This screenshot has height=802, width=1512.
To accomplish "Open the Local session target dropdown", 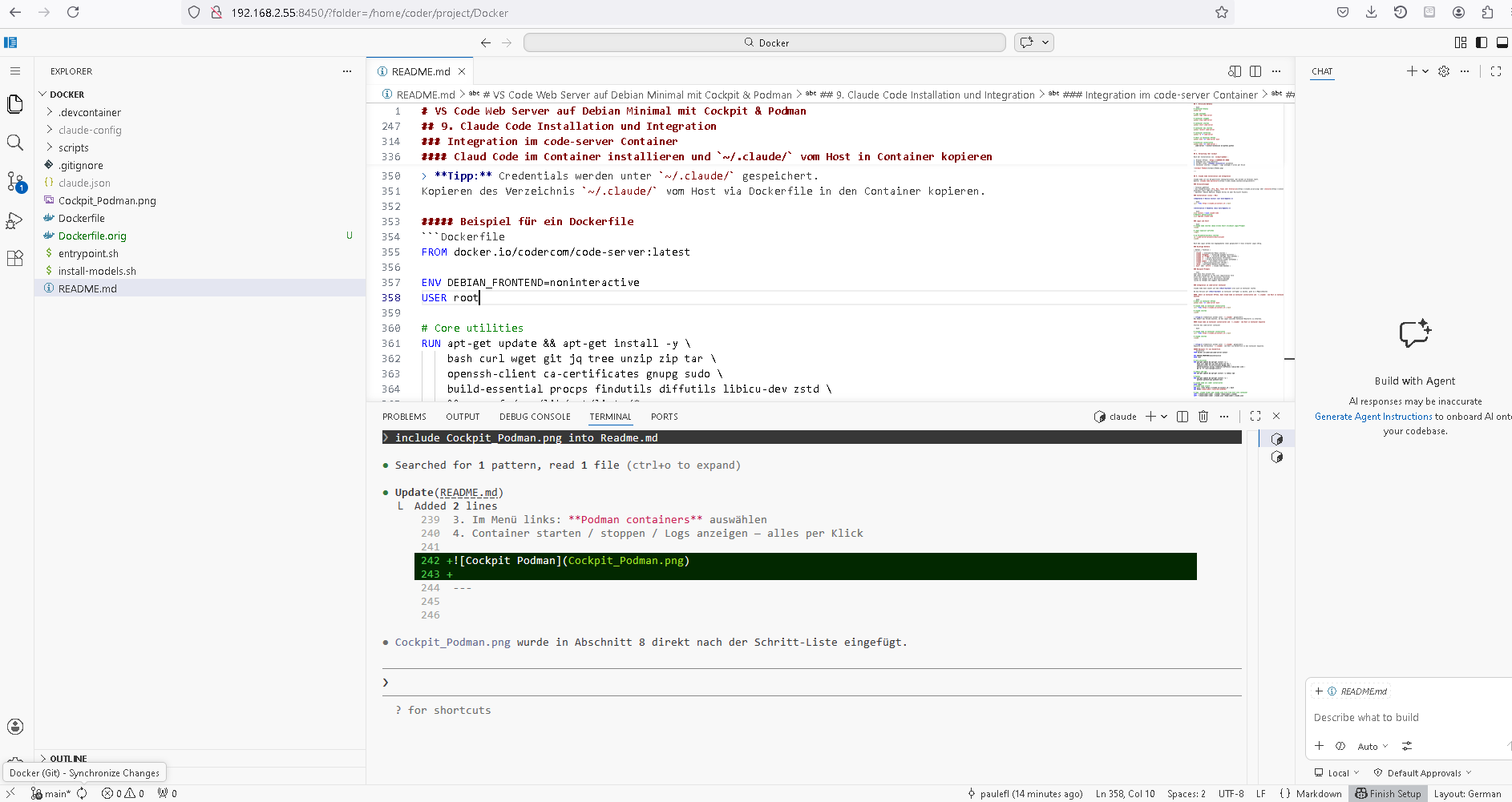I will [x=1337, y=772].
